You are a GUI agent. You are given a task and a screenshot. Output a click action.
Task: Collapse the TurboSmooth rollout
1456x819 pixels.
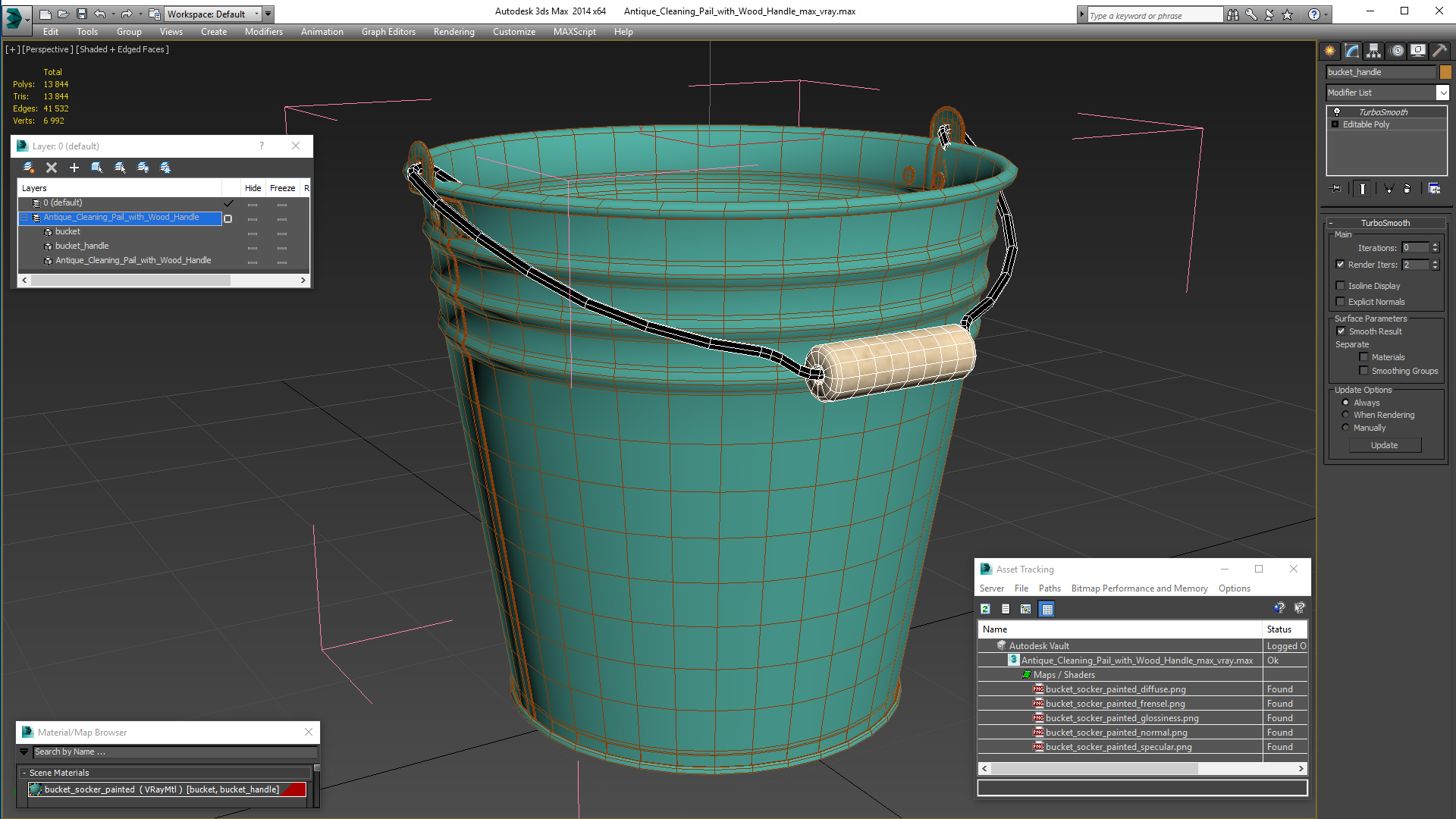click(1331, 223)
